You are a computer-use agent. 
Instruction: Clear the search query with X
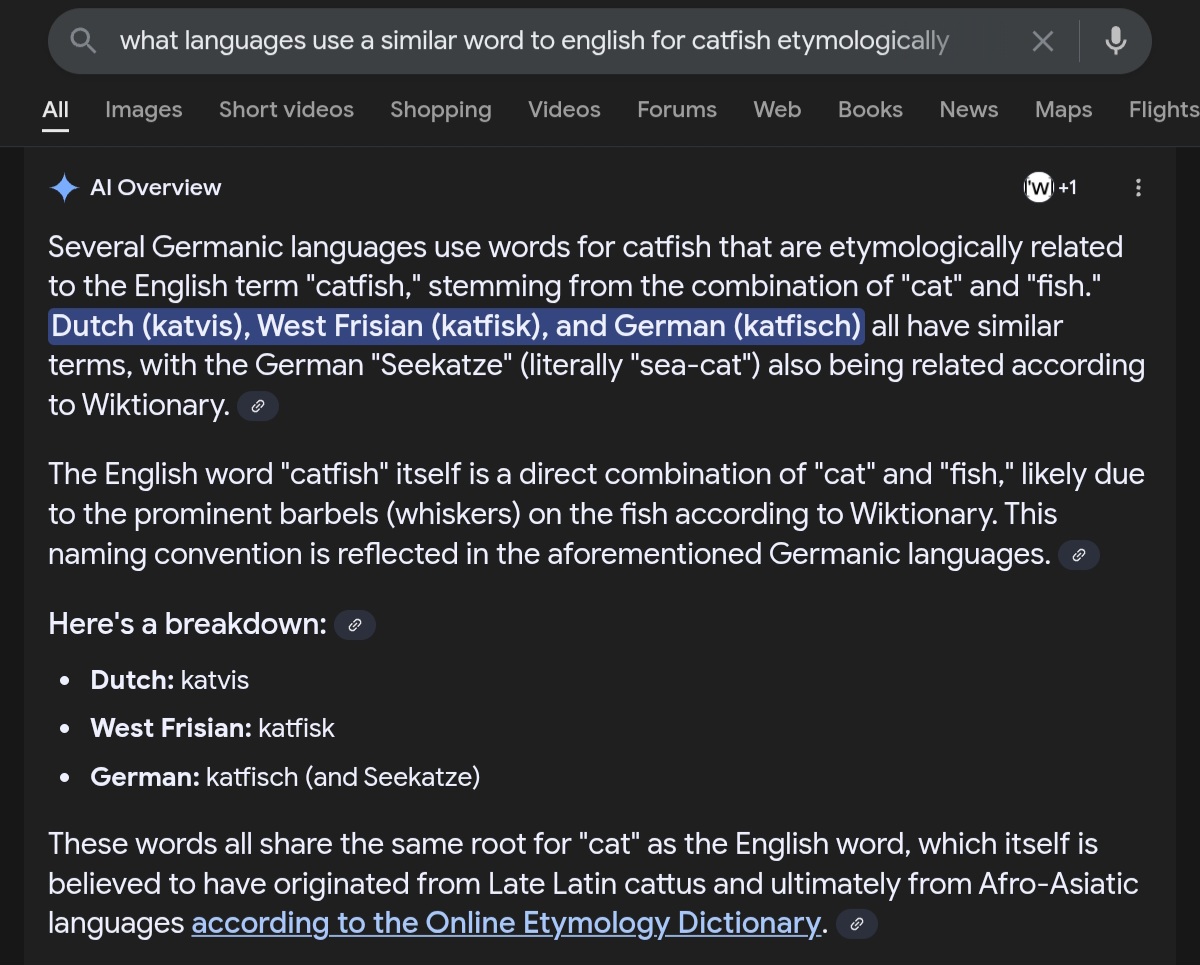[1042, 41]
